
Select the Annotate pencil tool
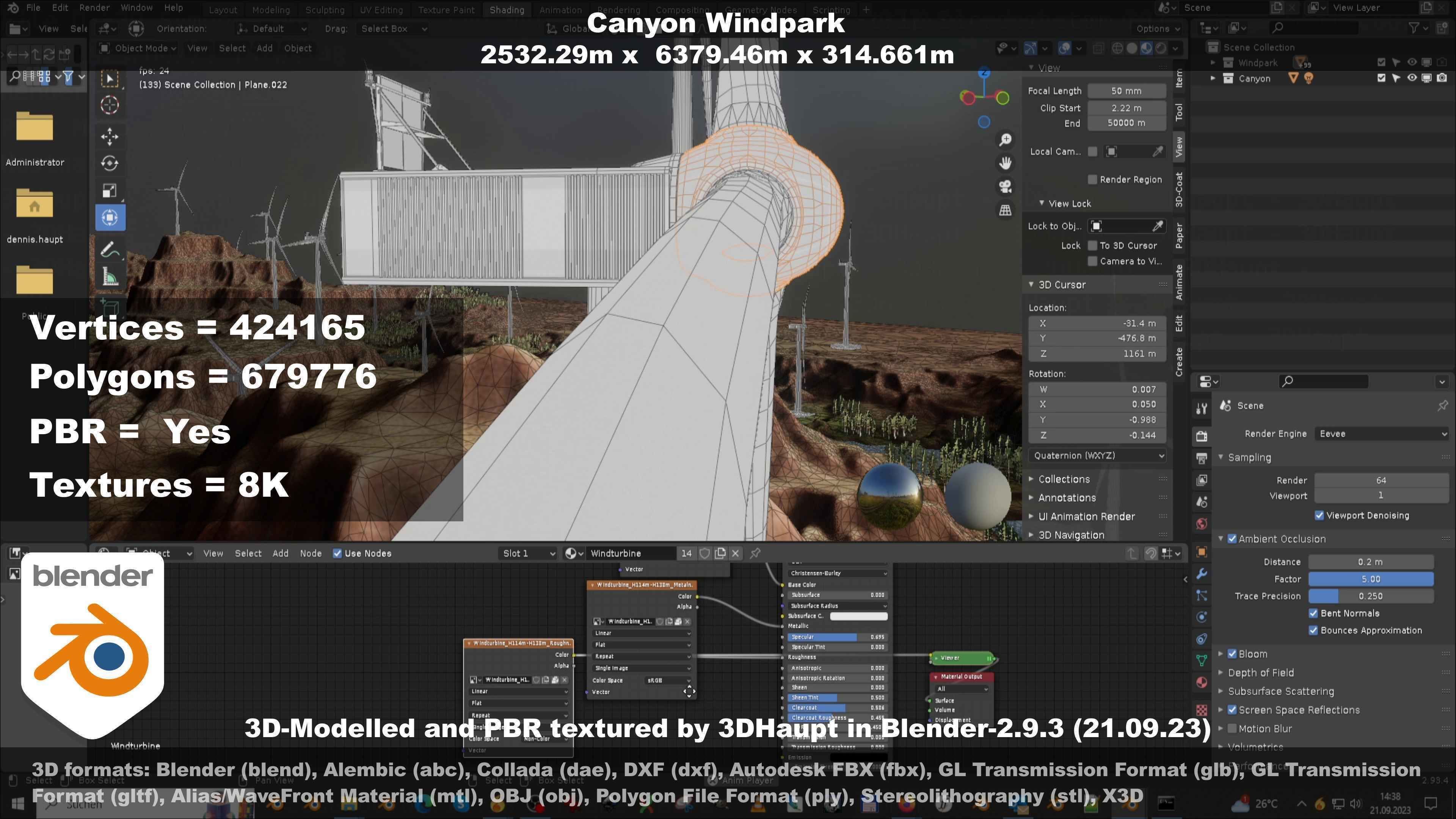pyautogui.click(x=110, y=249)
